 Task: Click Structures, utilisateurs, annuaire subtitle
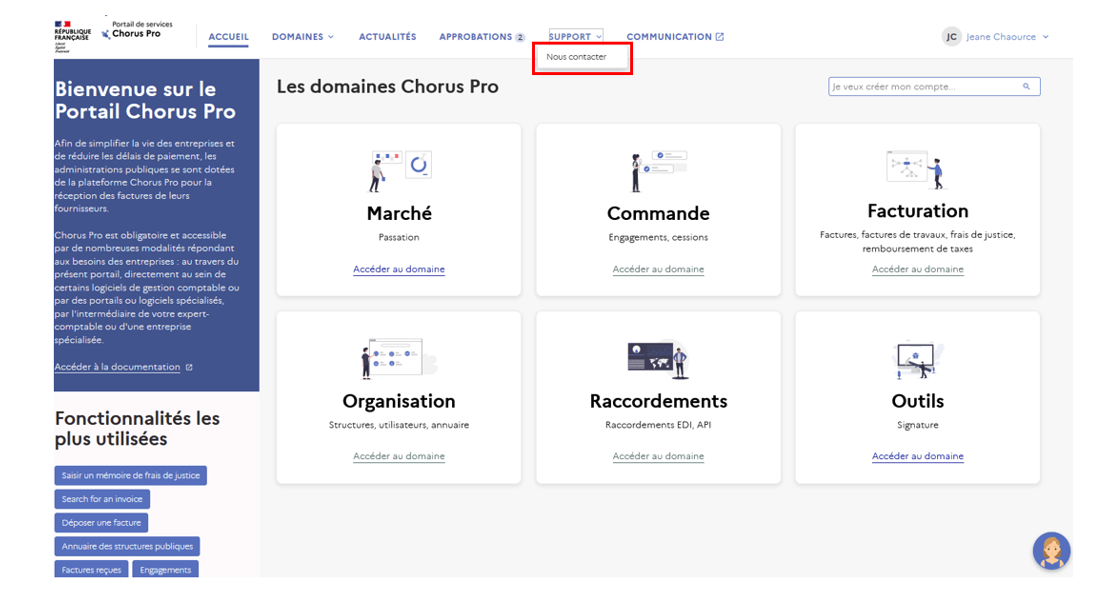click(x=399, y=425)
